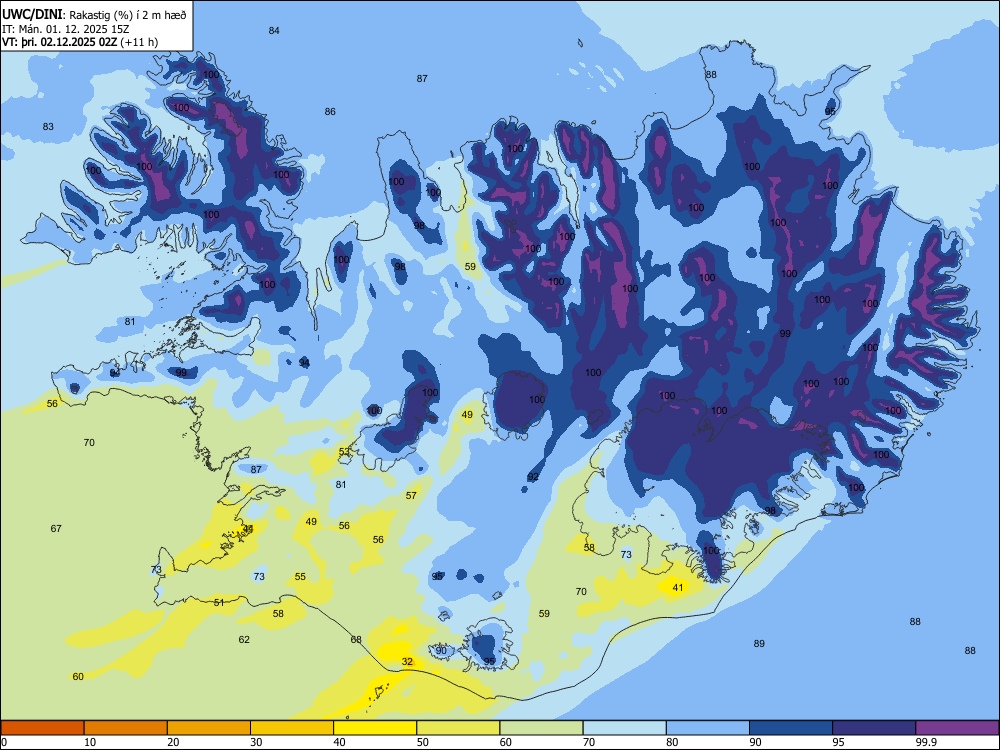This screenshot has height=750, width=1000.
Task: Click the offshore value 84 in the north
Action: point(274,31)
